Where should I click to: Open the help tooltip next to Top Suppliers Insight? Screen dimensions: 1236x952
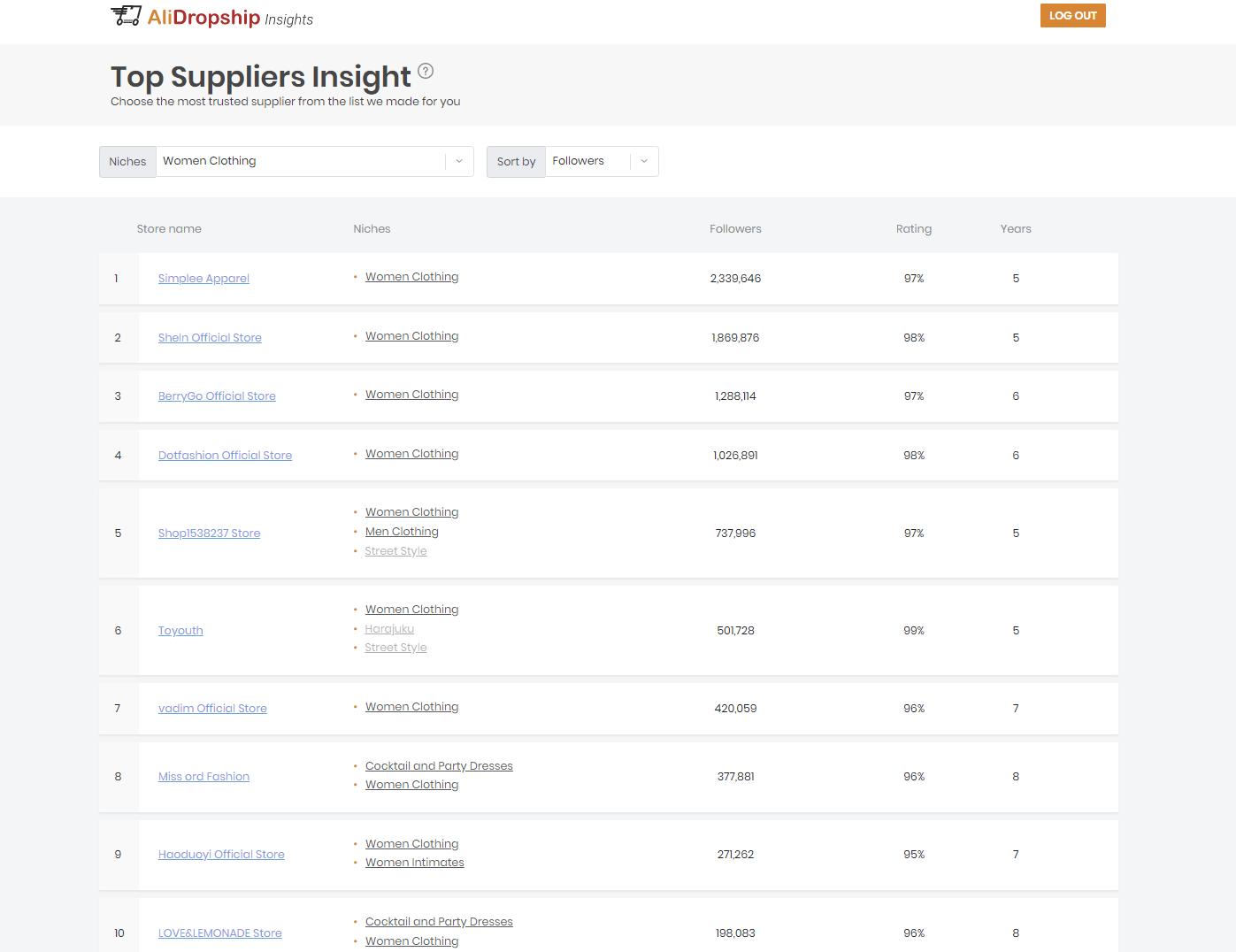(426, 72)
